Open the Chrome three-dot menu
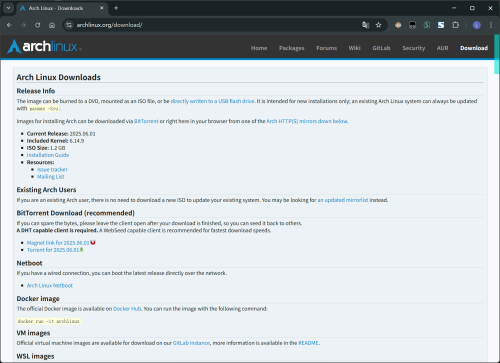Image resolution: width=500 pixels, height=363 pixels. click(491, 25)
